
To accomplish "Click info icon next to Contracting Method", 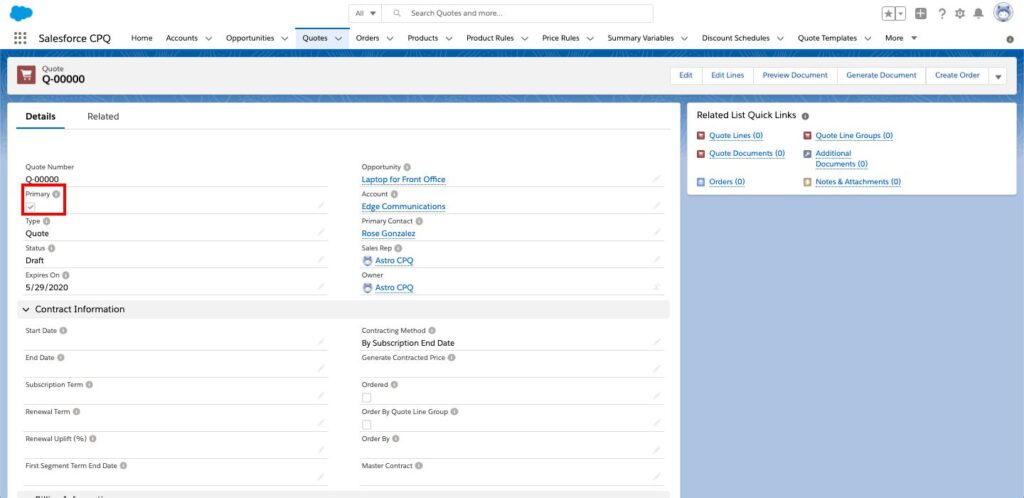I will point(432,331).
